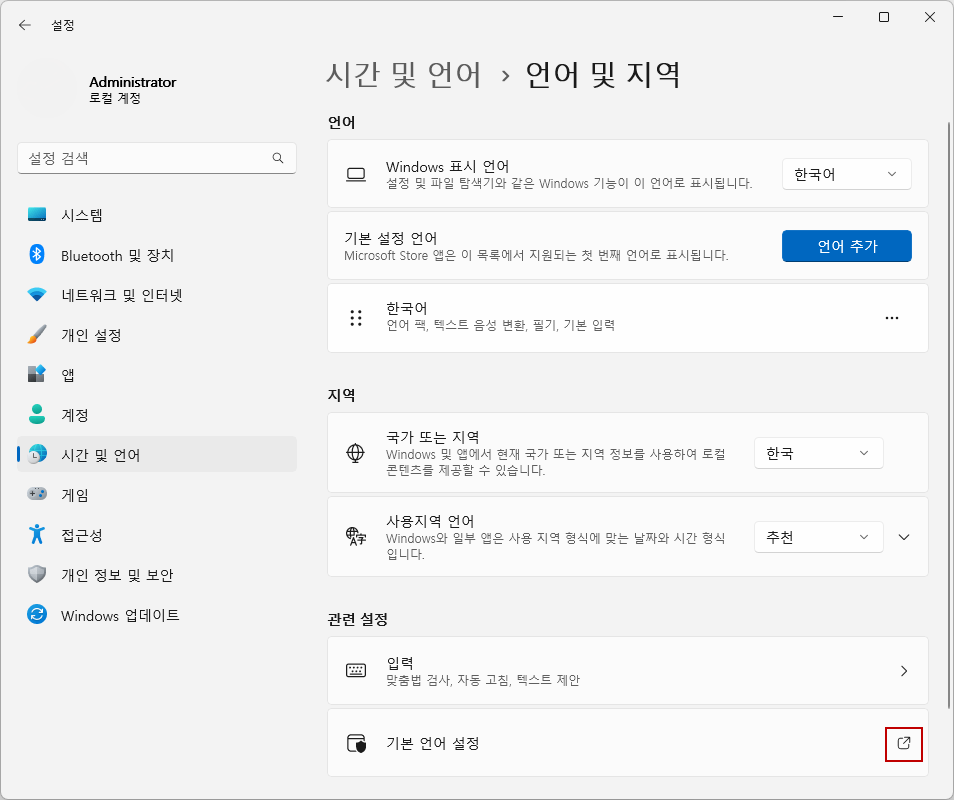Click the privacy shield icon in sidebar
The height and width of the screenshot is (800, 954).
[x=37, y=574]
